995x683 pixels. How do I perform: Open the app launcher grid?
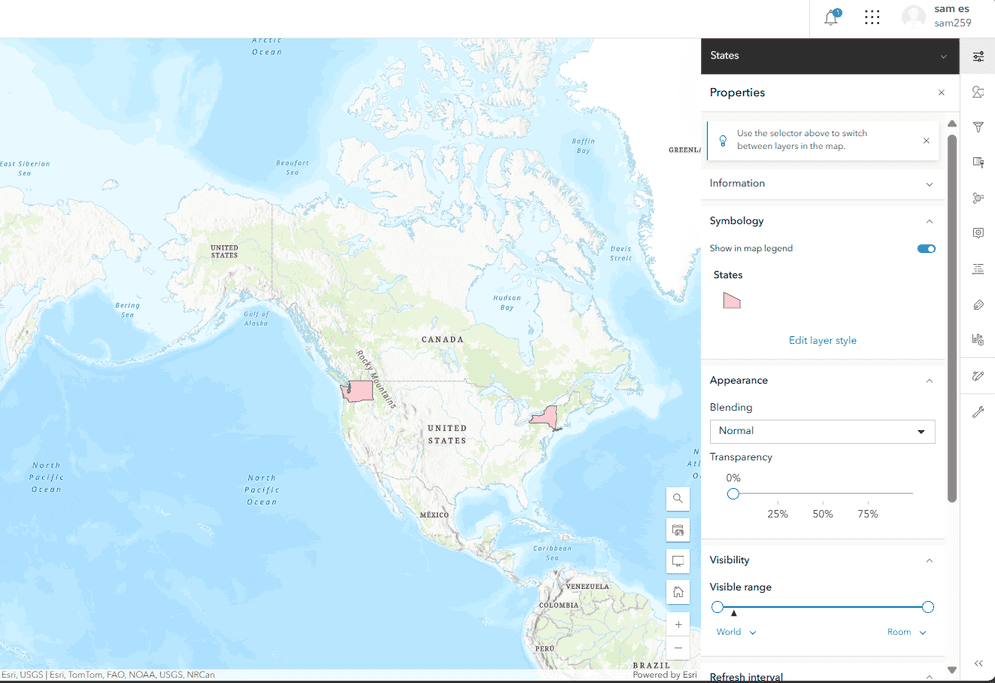[x=872, y=18]
